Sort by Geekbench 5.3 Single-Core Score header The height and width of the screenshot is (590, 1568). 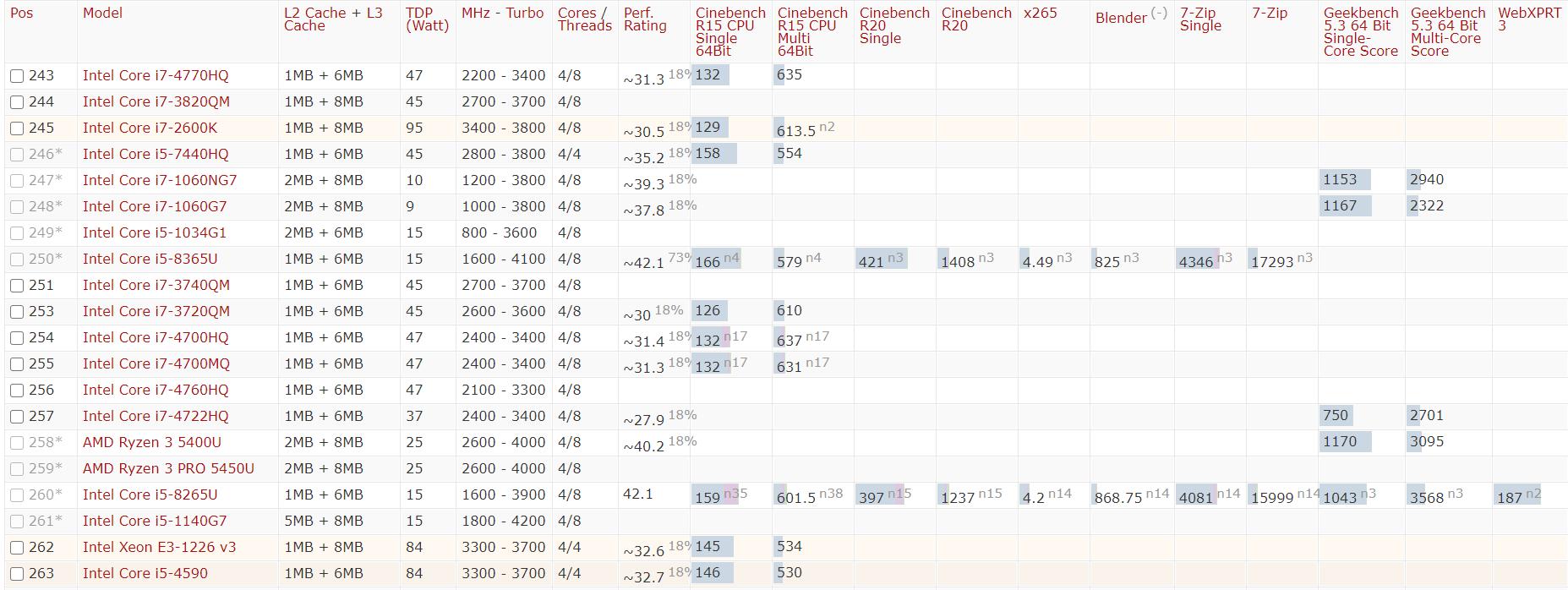(1361, 32)
